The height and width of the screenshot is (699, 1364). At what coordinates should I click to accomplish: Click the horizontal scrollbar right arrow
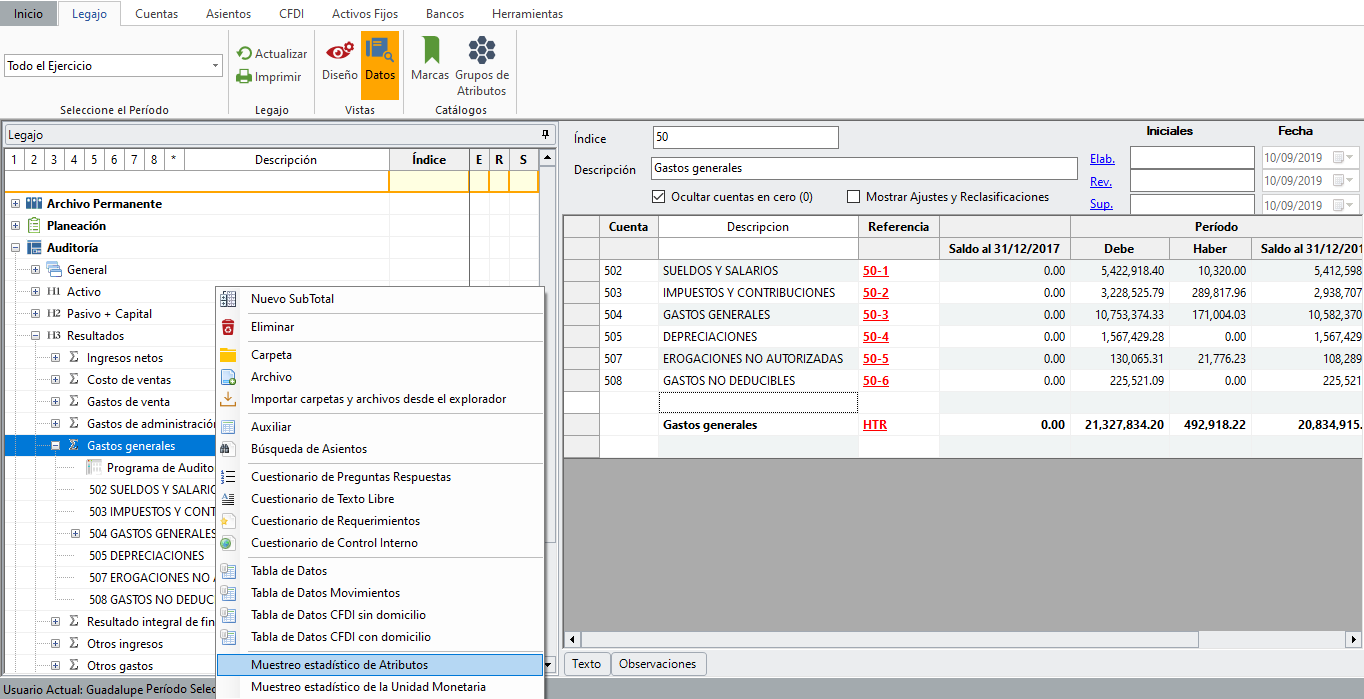pos(1353,639)
